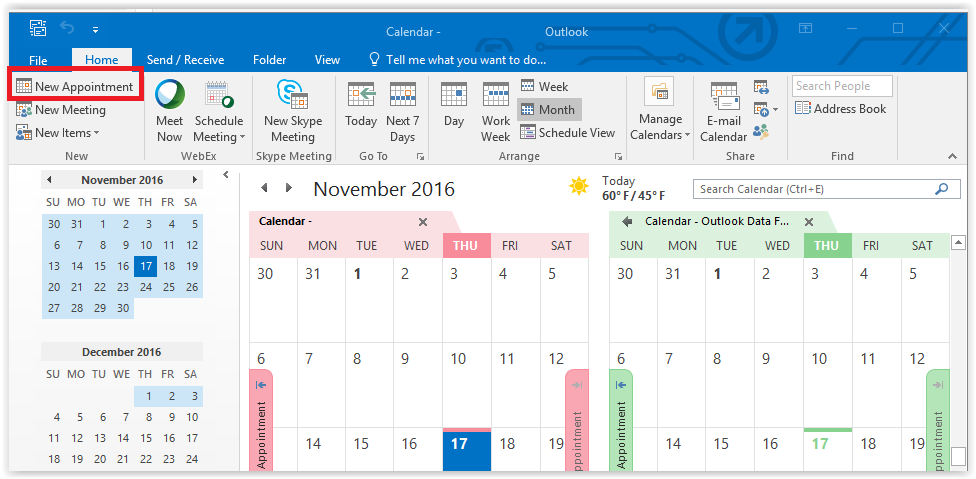
Task: Open Schedule Meeting WebEx dropdown
Action: (218, 111)
